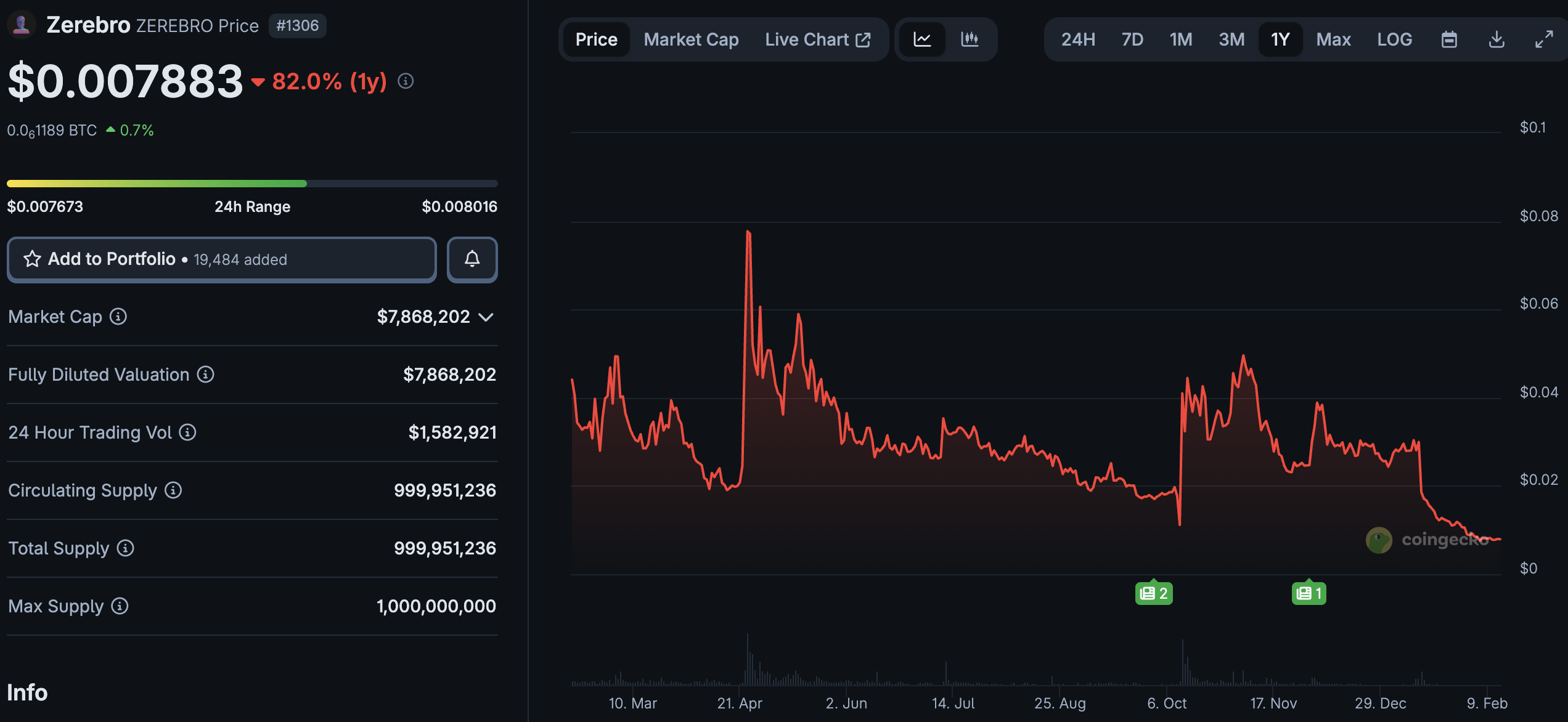Select the 24H time range
The image size is (1568, 722).
click(x=1078, y=39)
